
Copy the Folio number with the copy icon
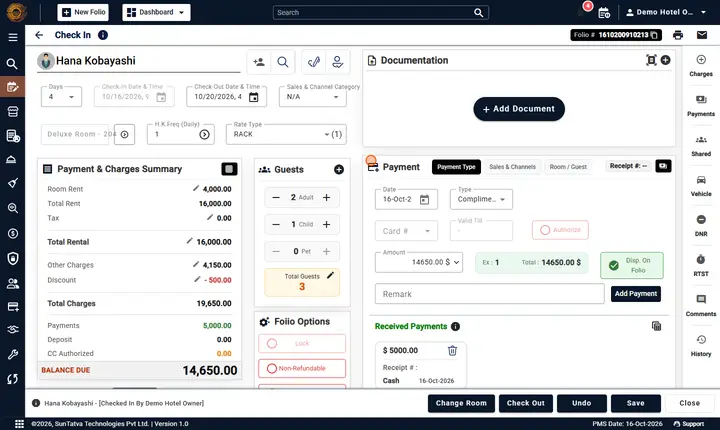coord(654,35)
